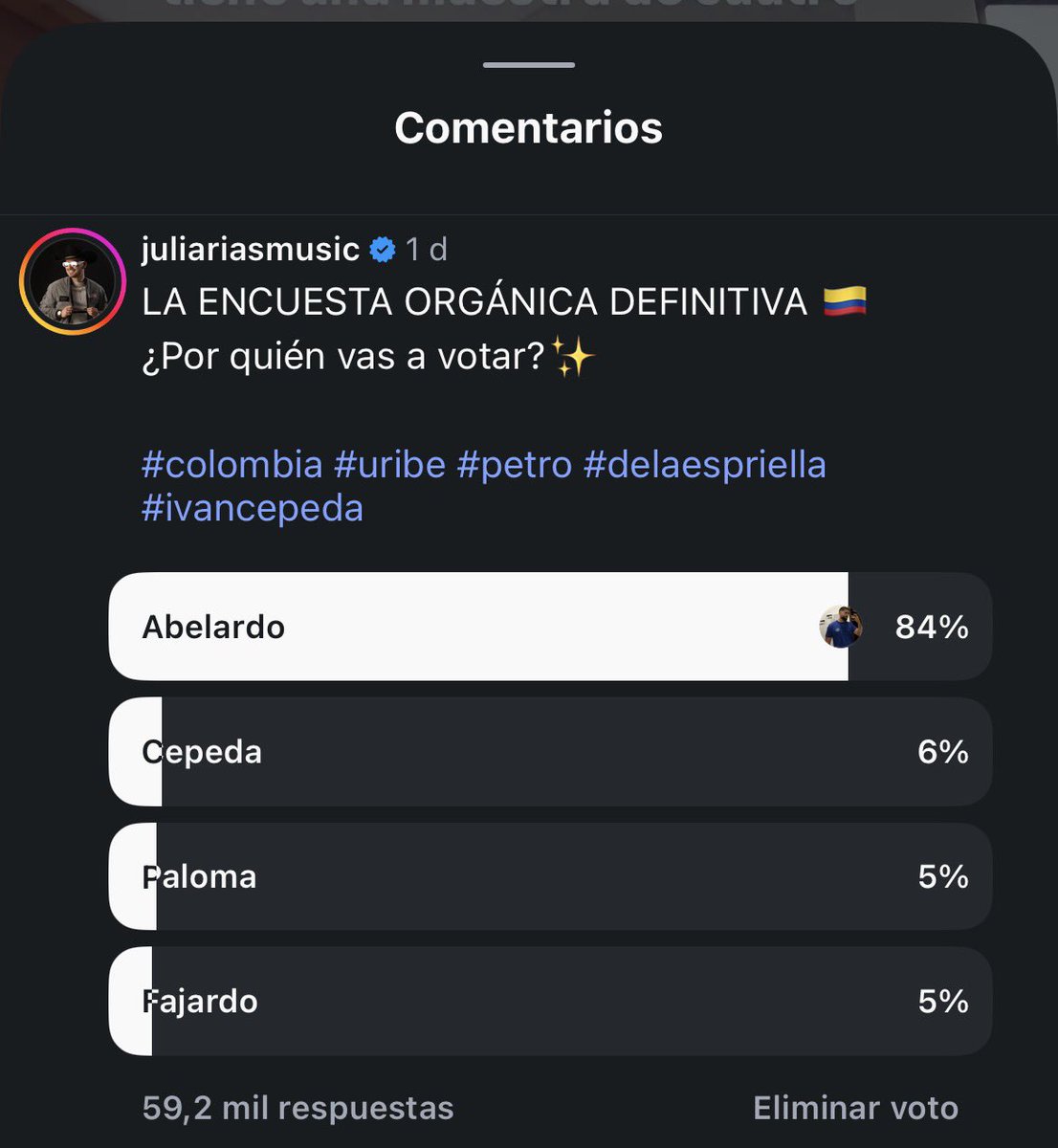
Task: Open the #colombia hashtag
Action: pos(232,465)
